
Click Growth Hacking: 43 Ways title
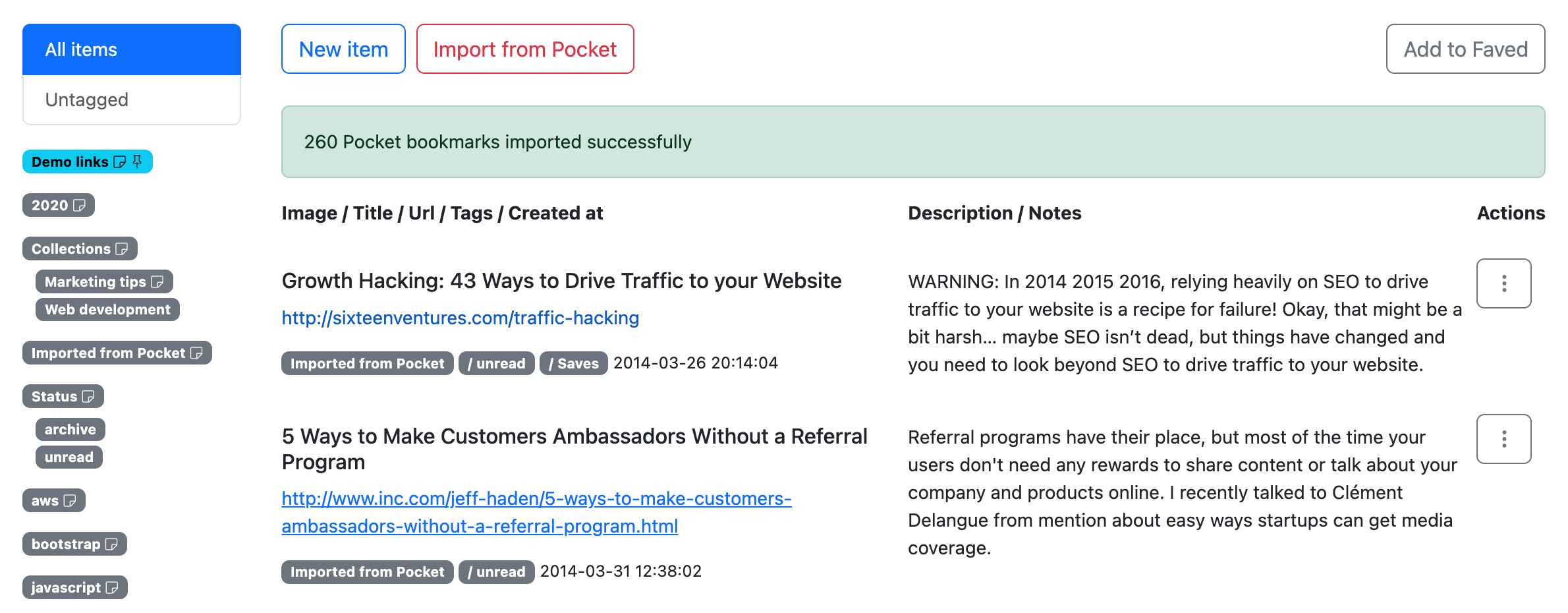pos(562,281)
